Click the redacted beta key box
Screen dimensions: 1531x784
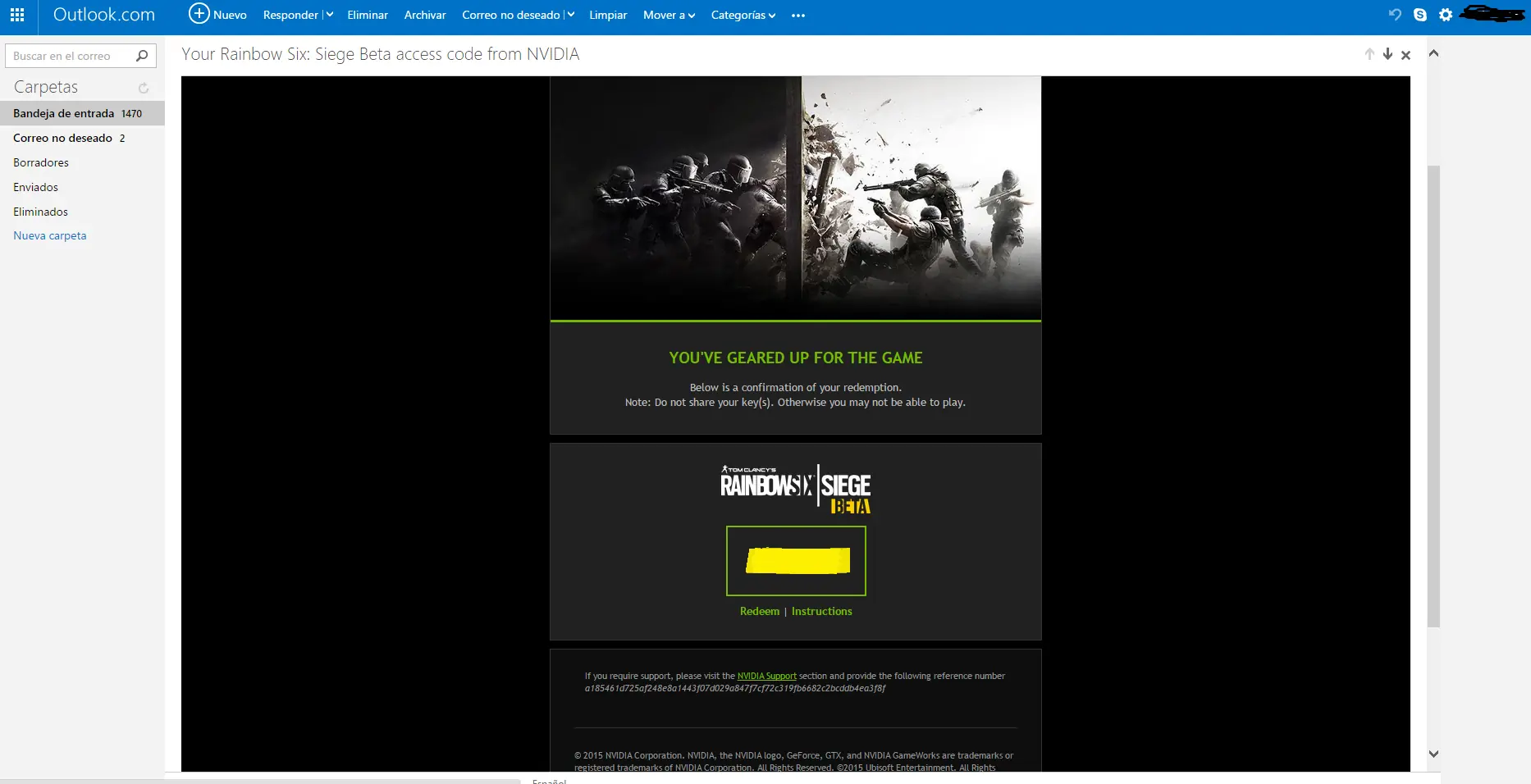point(796,561)
